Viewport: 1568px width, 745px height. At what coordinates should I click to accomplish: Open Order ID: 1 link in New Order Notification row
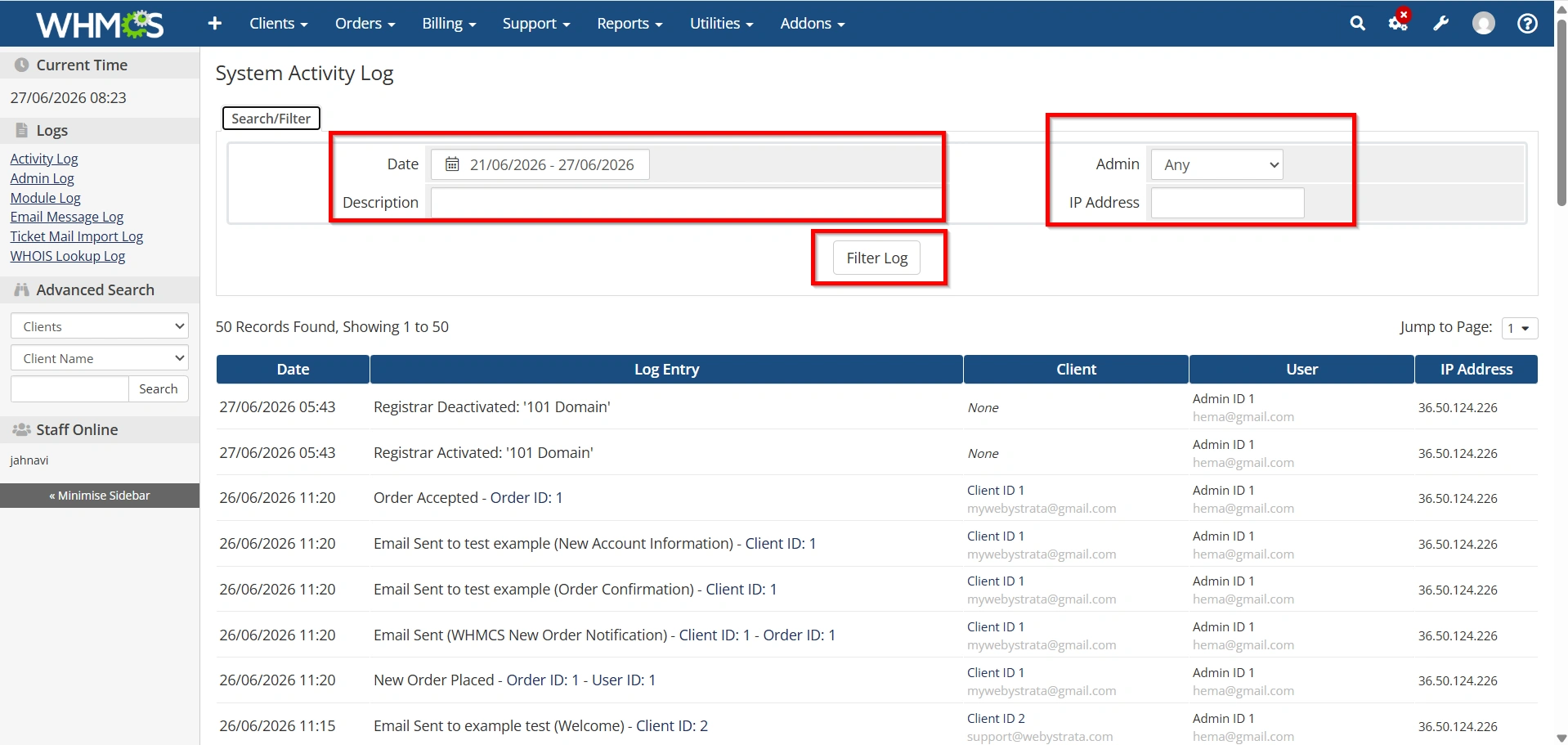(x=800, y=635)
